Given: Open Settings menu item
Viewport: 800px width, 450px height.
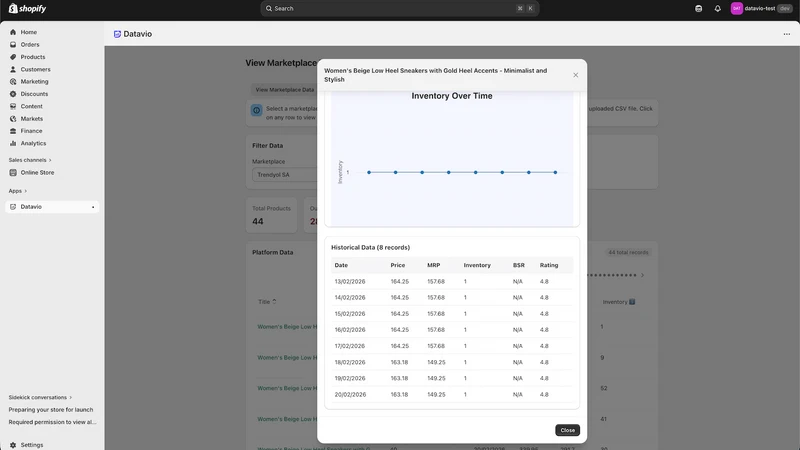Looking at the screenshot, I should [x=32, y=445].
